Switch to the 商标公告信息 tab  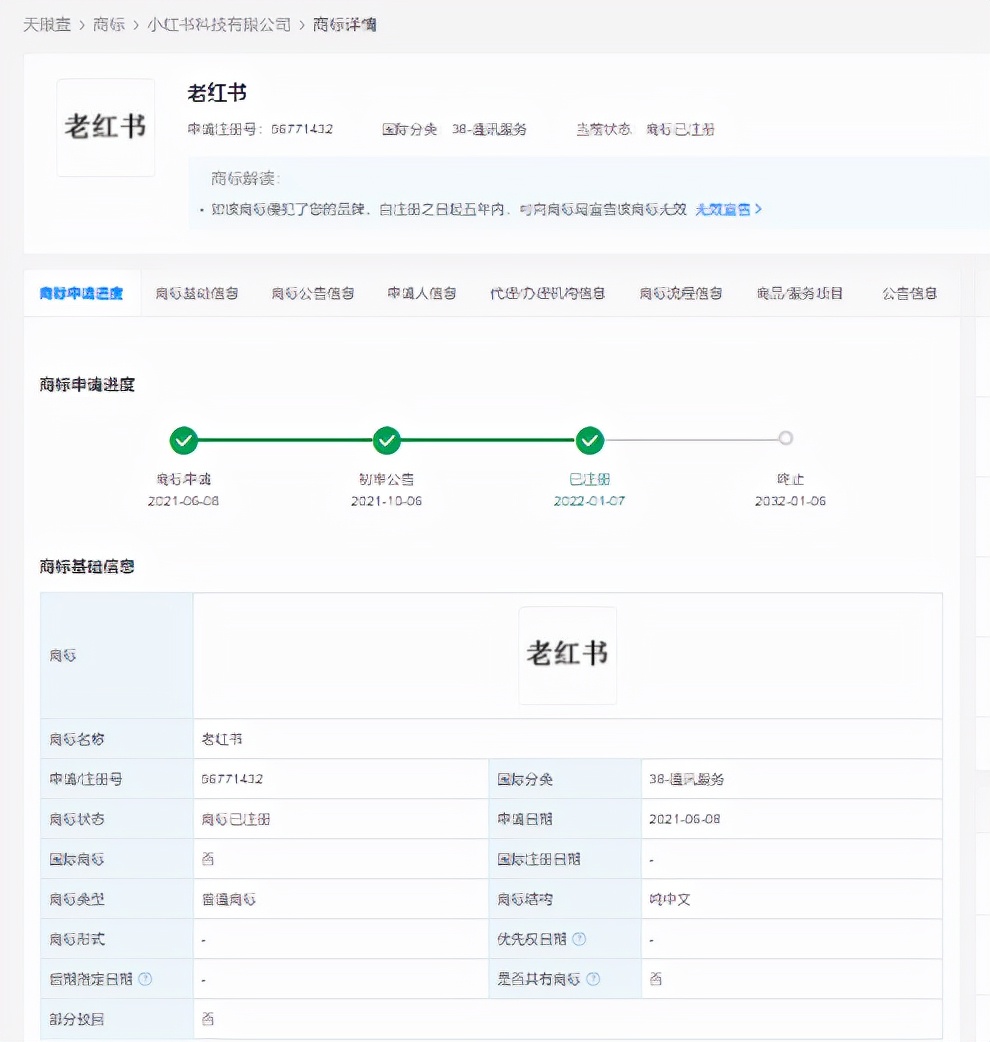coord(312,293)
